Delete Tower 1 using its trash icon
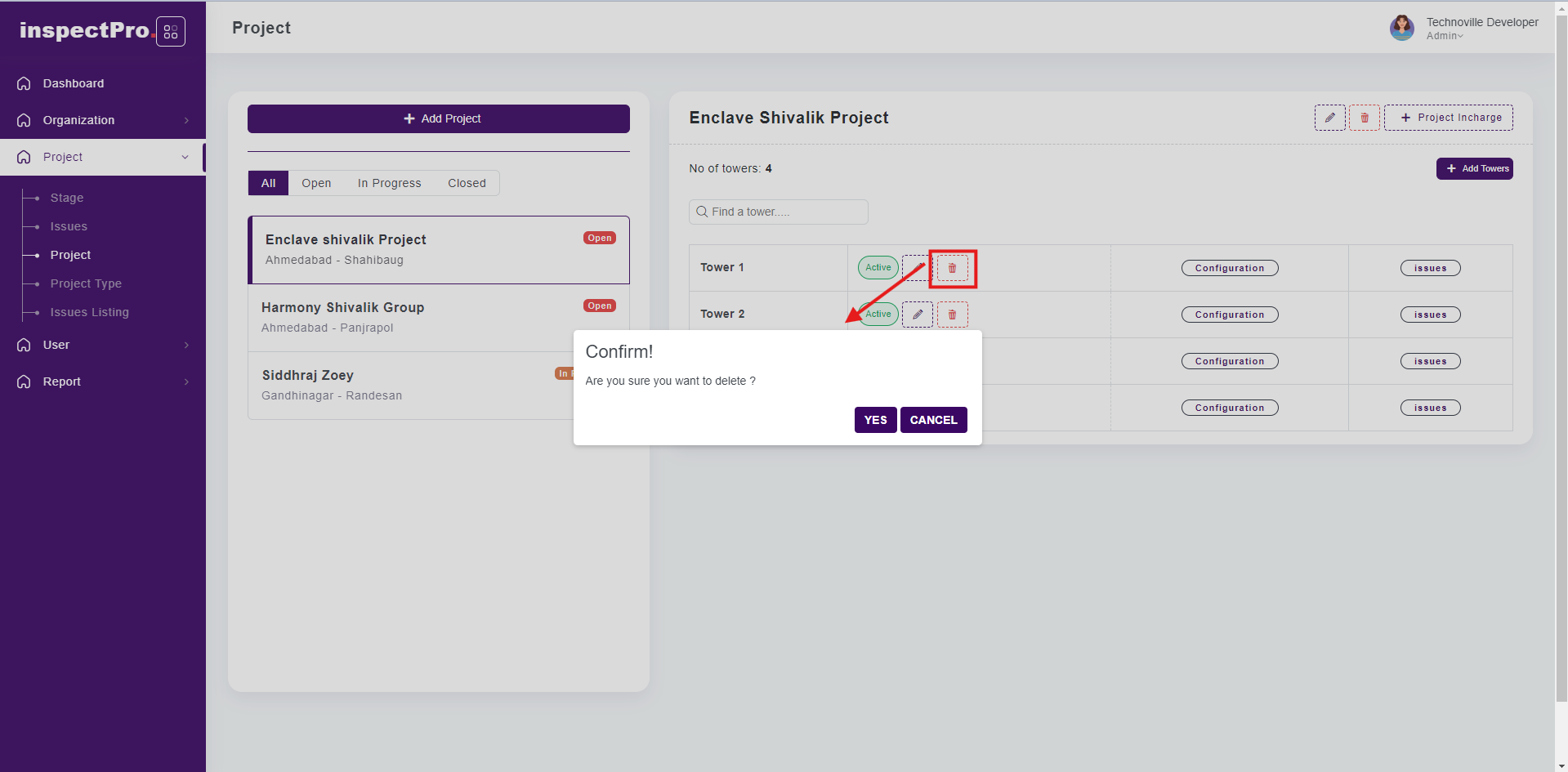1568x772 pixels. click(952, 268)
